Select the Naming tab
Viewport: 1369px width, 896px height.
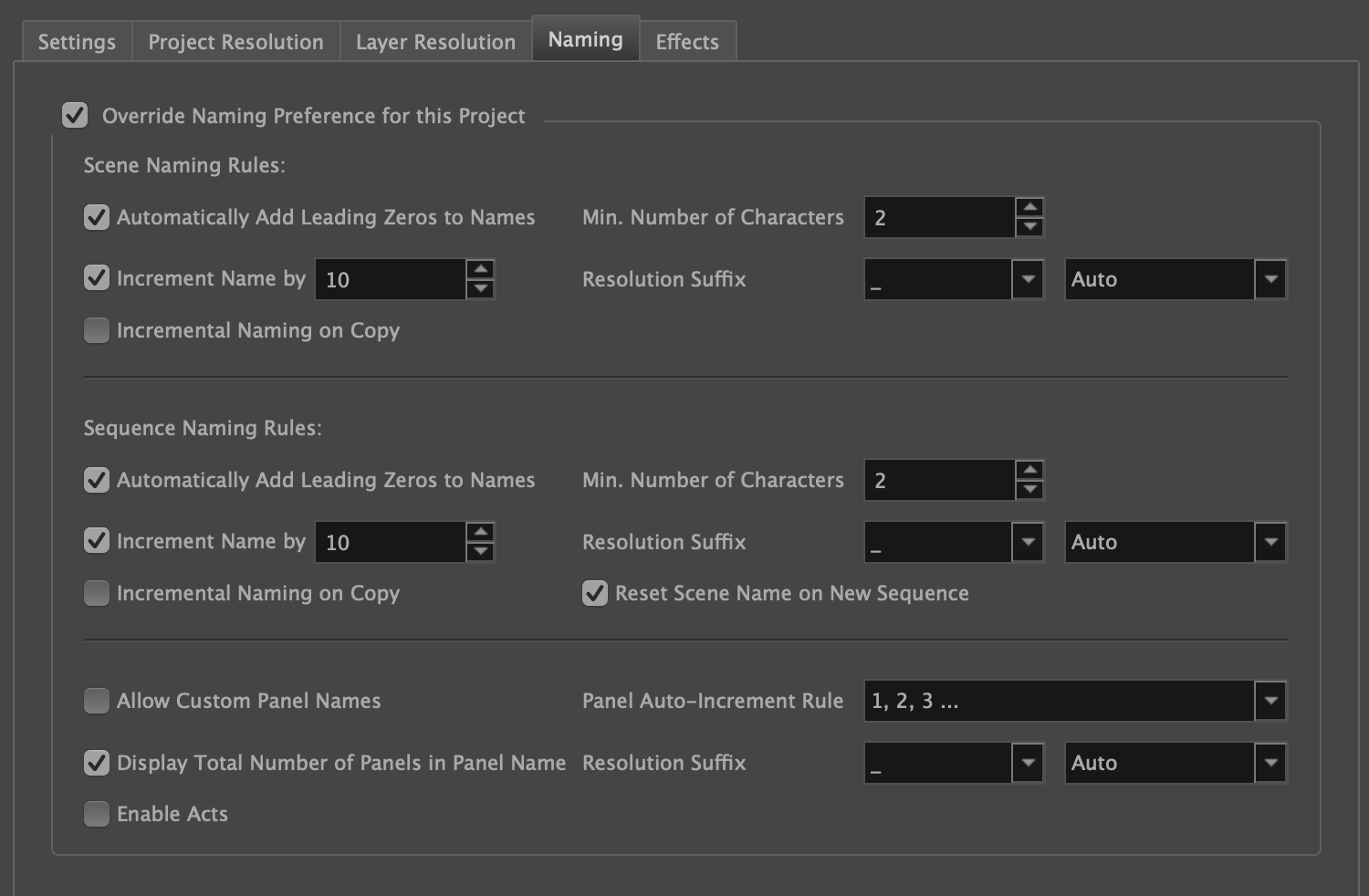click(x=585, y=38)
